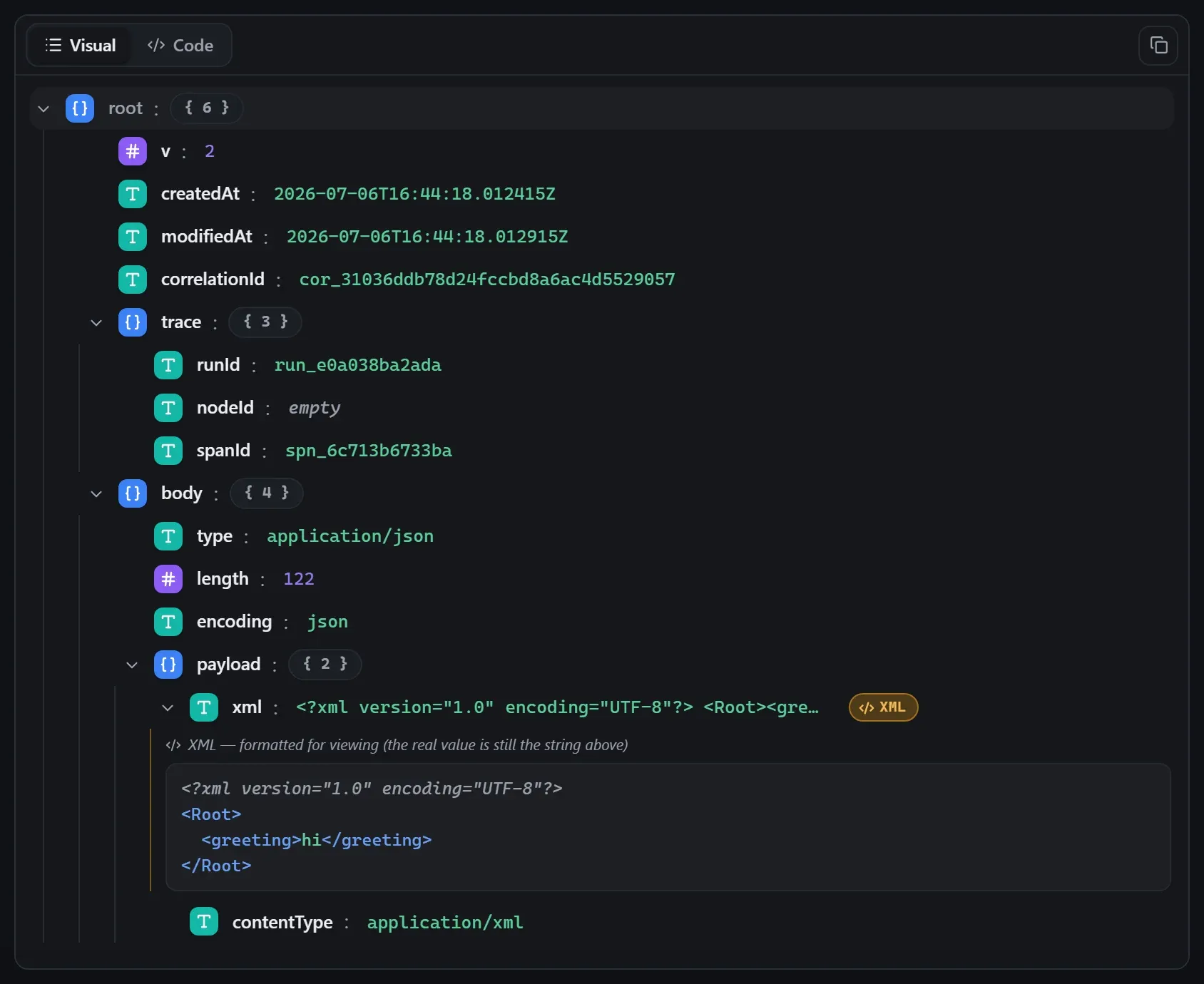This screenshot has height=984, width=1204.
Task: Click the modifiedAt key label
Action: click(x=207, y=237)
